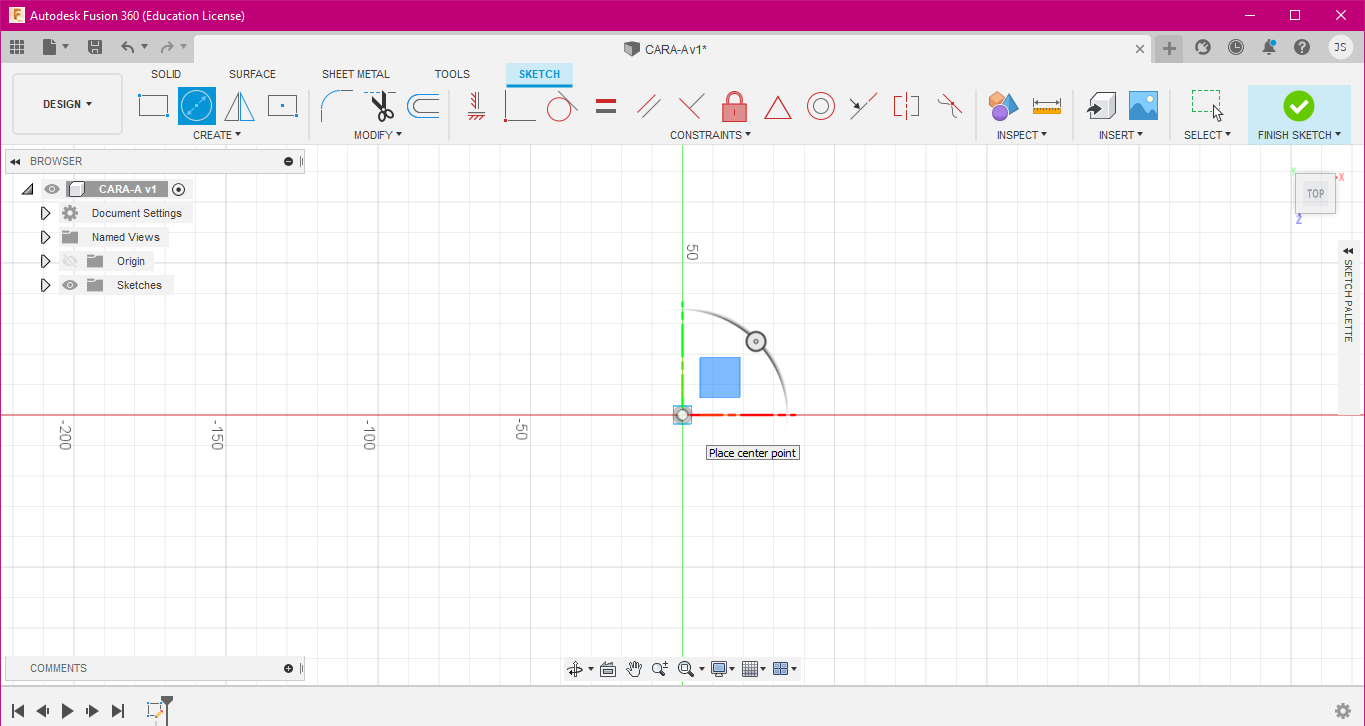Screen dimensions: 1365x726
Task: Open the Inspect dropdown menu
Action: coord(1022,135)
